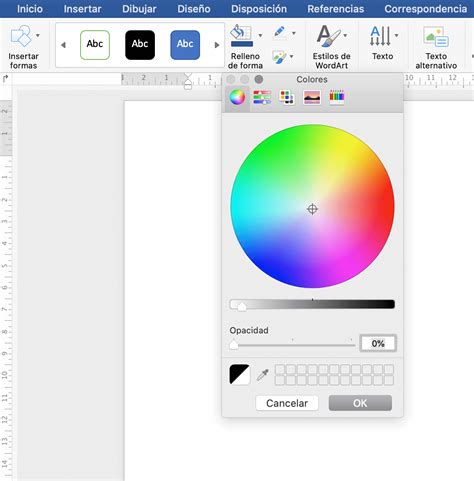This screenshot has height=481, width=474.
Task: Apply the blue filled Abc shape style
Action: pyautogui.click(x=185, y=45)
